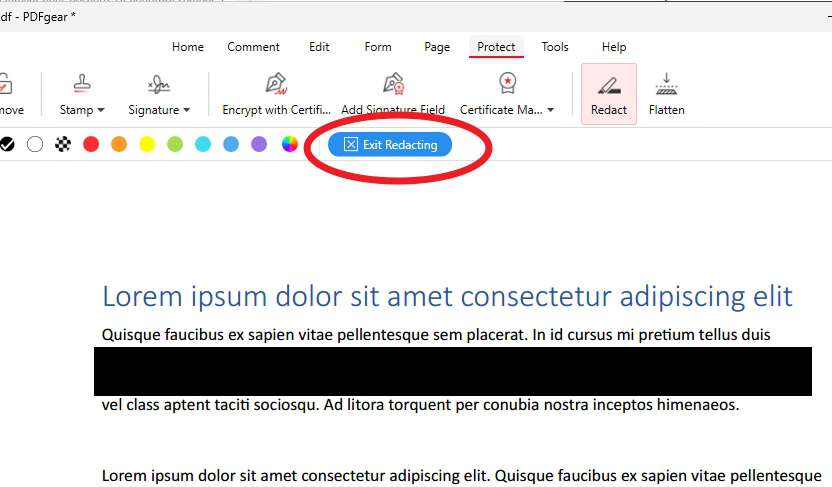This screenshot has width=832, height=487.
Task: Click the black redaction box in document
Action: click(x=453, y=371)
